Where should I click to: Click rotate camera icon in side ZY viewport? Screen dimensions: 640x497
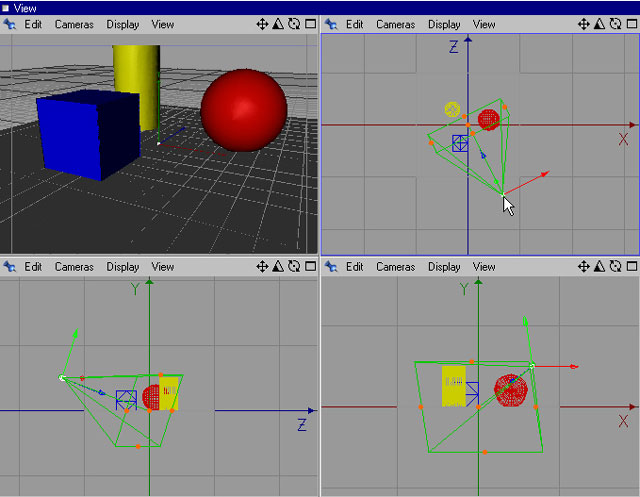click(x=294, y=266)
